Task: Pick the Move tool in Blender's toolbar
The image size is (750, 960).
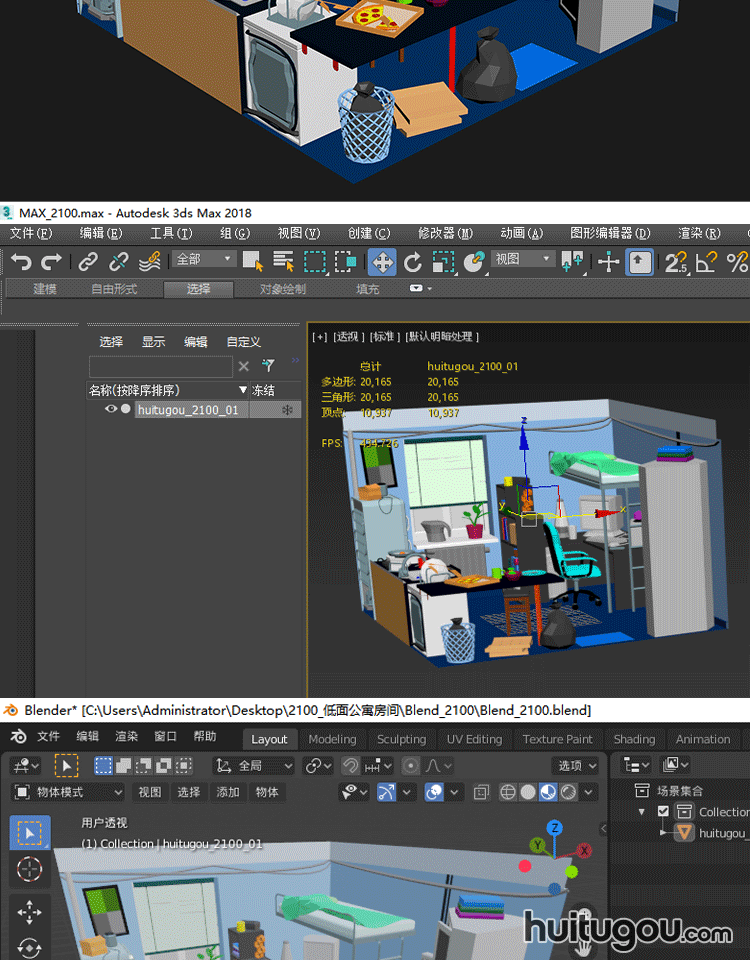Action: (x=30, y=911)
